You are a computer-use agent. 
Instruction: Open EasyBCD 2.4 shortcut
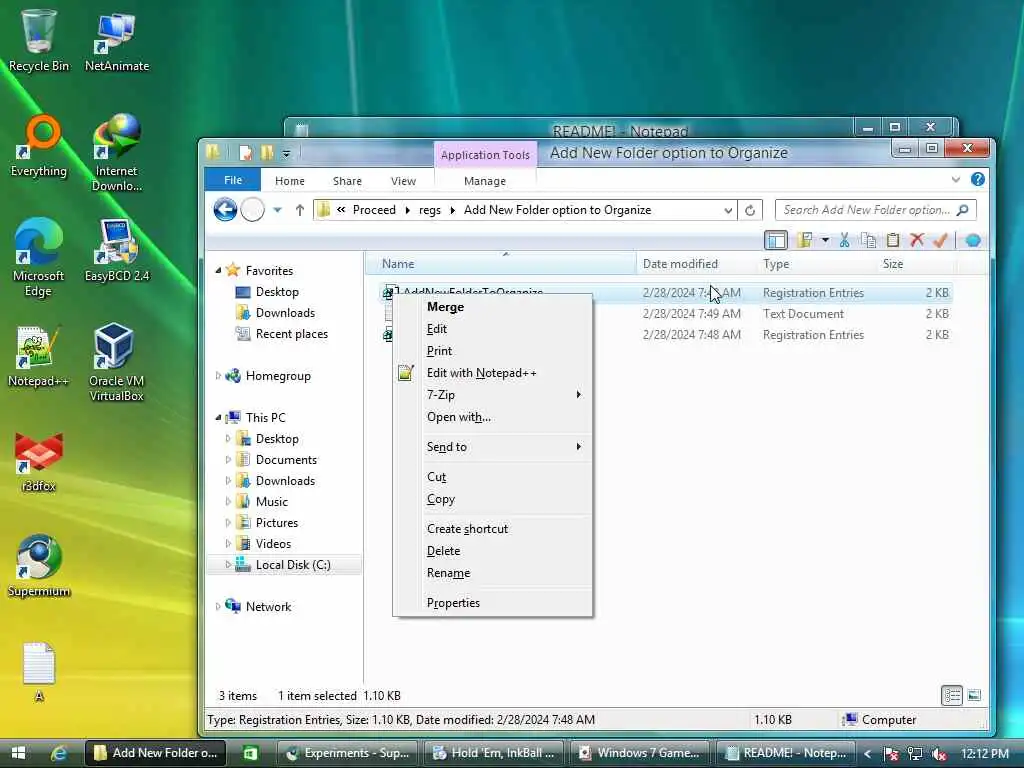tap(116, 250)
